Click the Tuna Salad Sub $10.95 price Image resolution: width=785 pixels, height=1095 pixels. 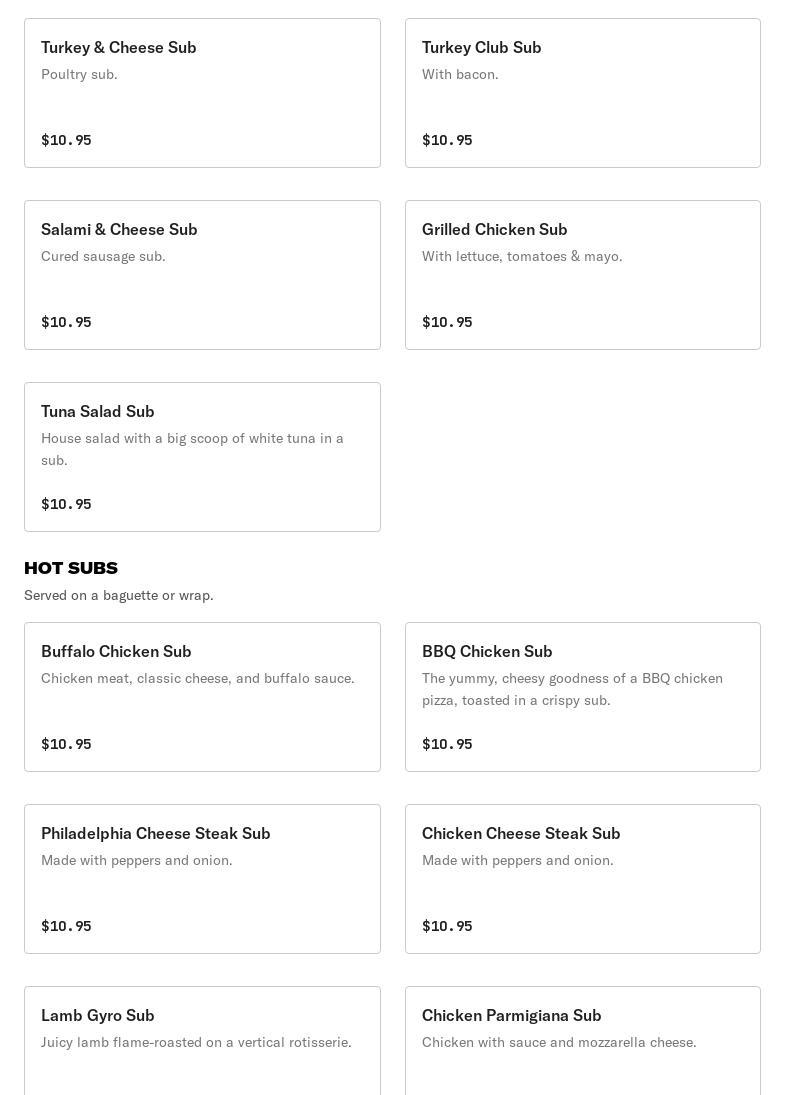pos(66,504)
